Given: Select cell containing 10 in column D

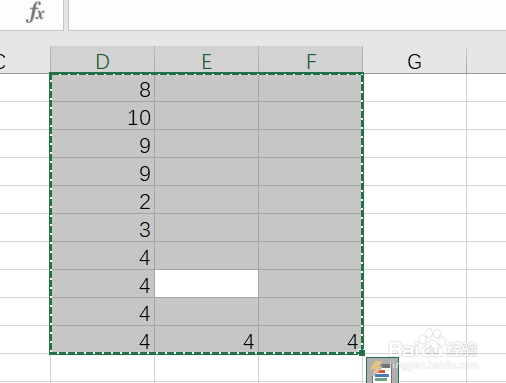Looking at the screenshot, I should [x=102, y=115].
